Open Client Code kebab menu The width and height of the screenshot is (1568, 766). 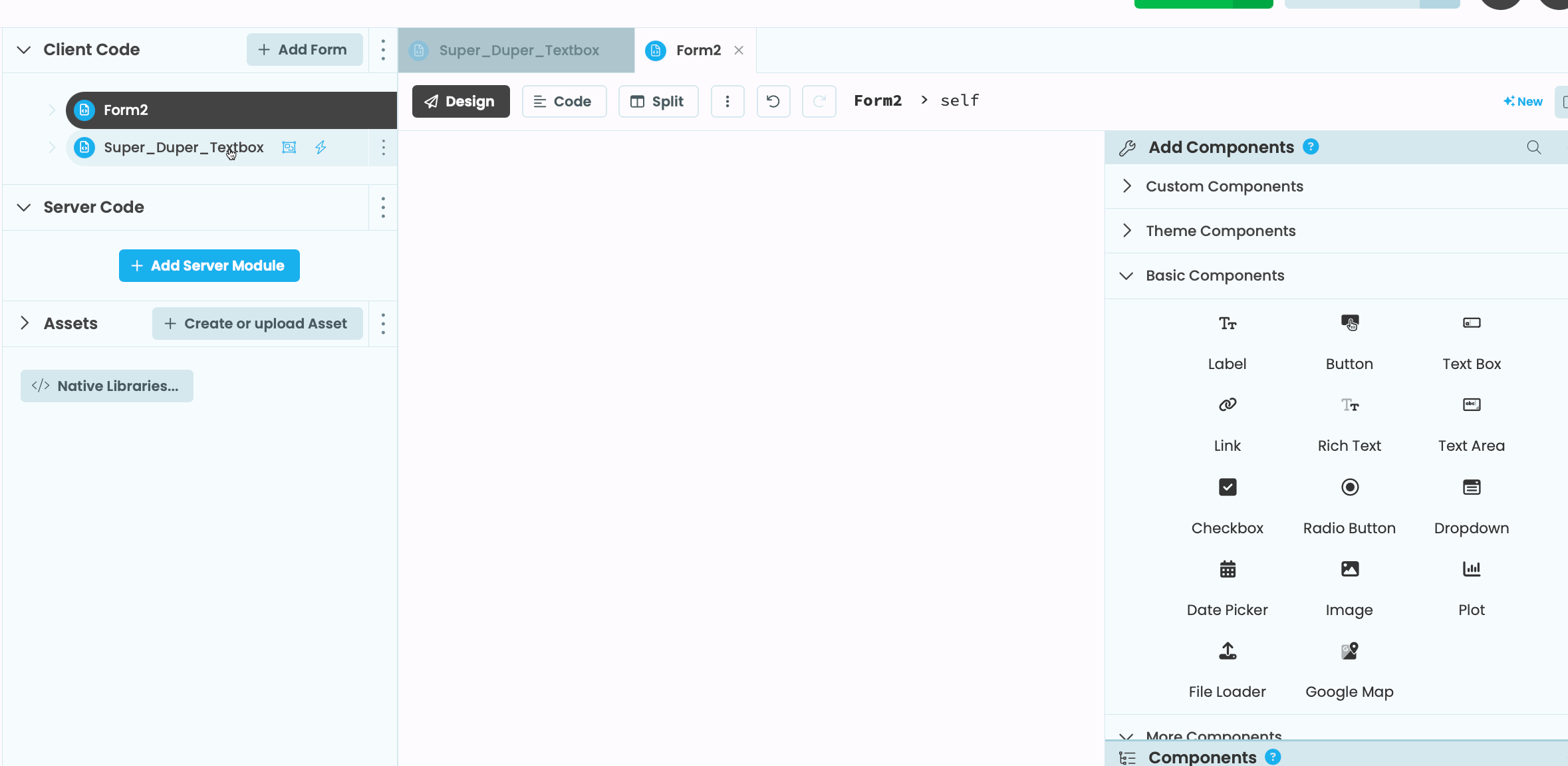[x=383, y=50]
